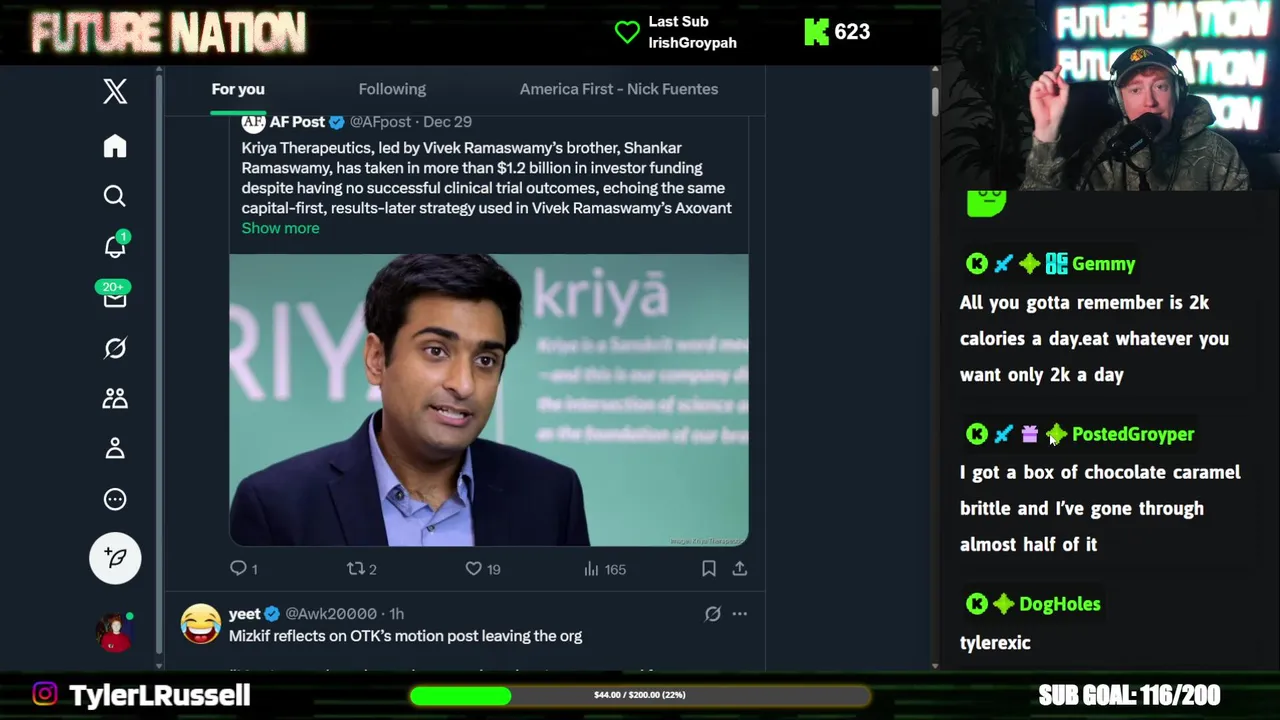Click the X logo icon
The image size is (1280, 720).
pyautogui.click(x=115, y=91)
